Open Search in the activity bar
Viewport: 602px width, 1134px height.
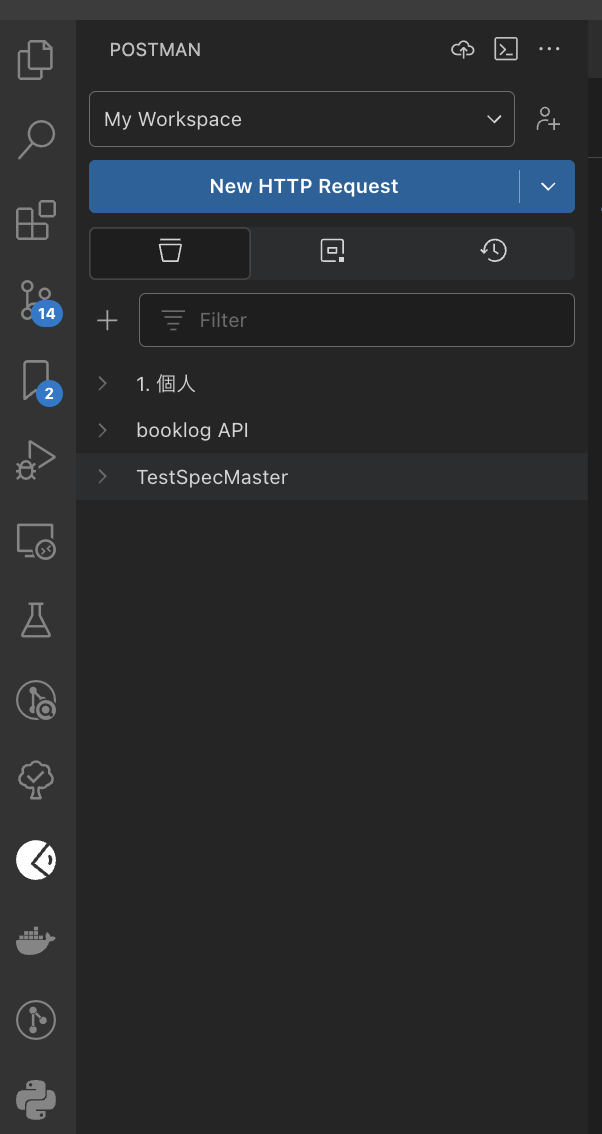[x=36, y=140]
